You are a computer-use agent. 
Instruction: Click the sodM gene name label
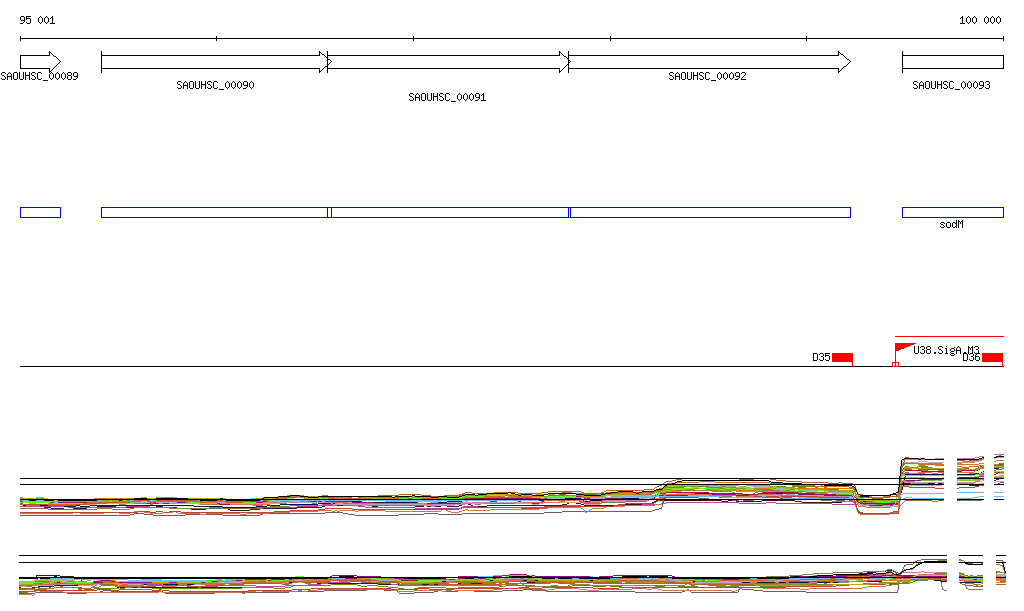coord(951,225)
